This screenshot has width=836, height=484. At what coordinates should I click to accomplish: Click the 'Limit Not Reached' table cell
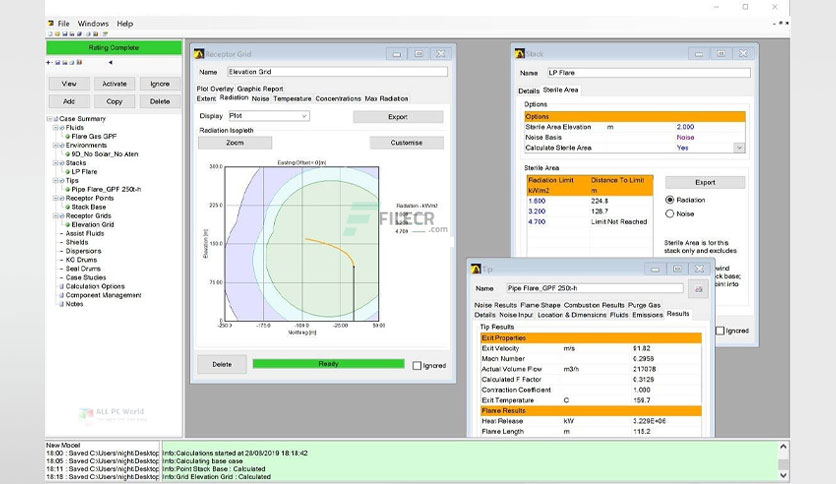coord(618,221)
